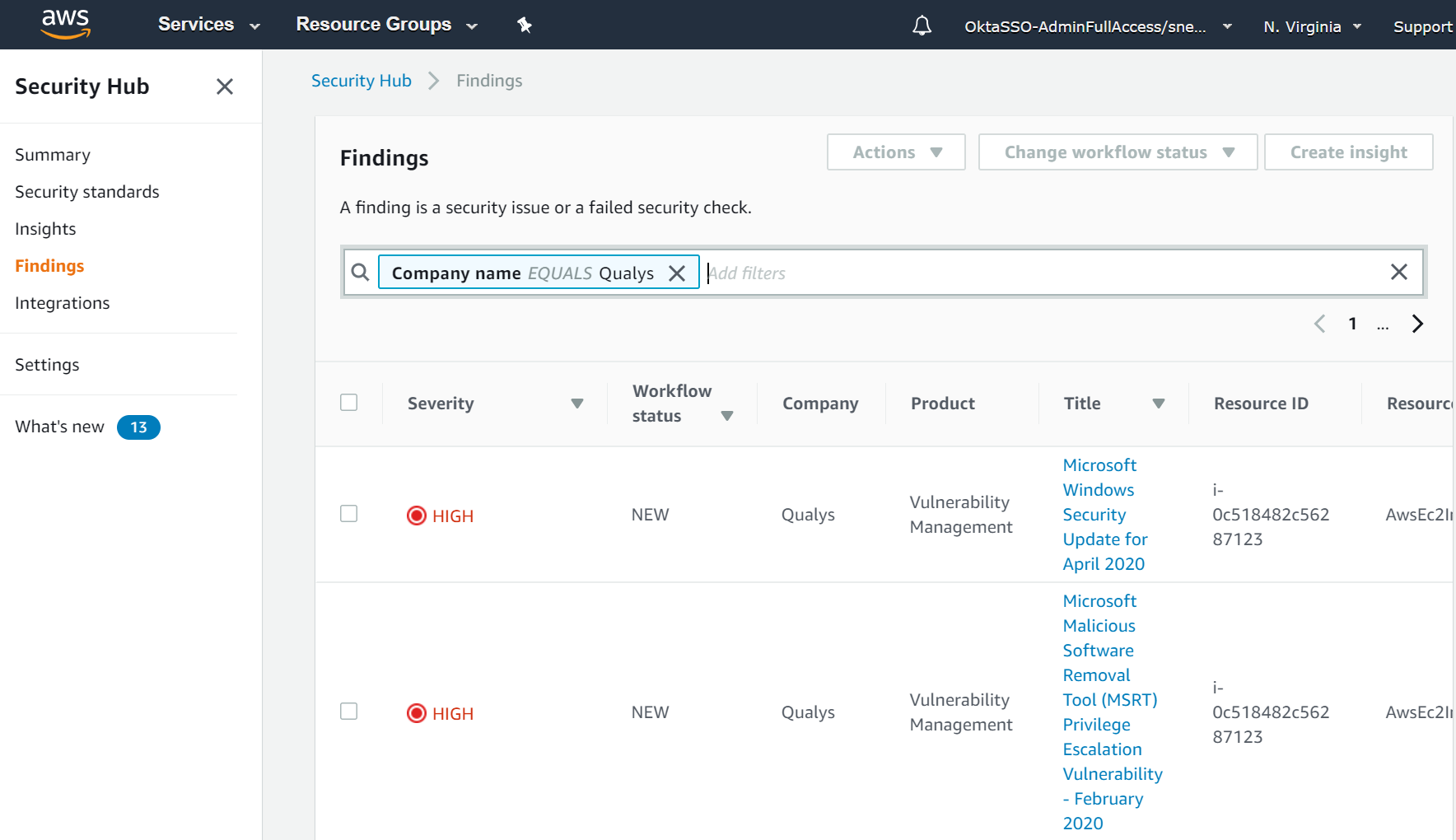Open the N. Virginia region selector
This screenshot has height=840, width=1456.
1313,26
